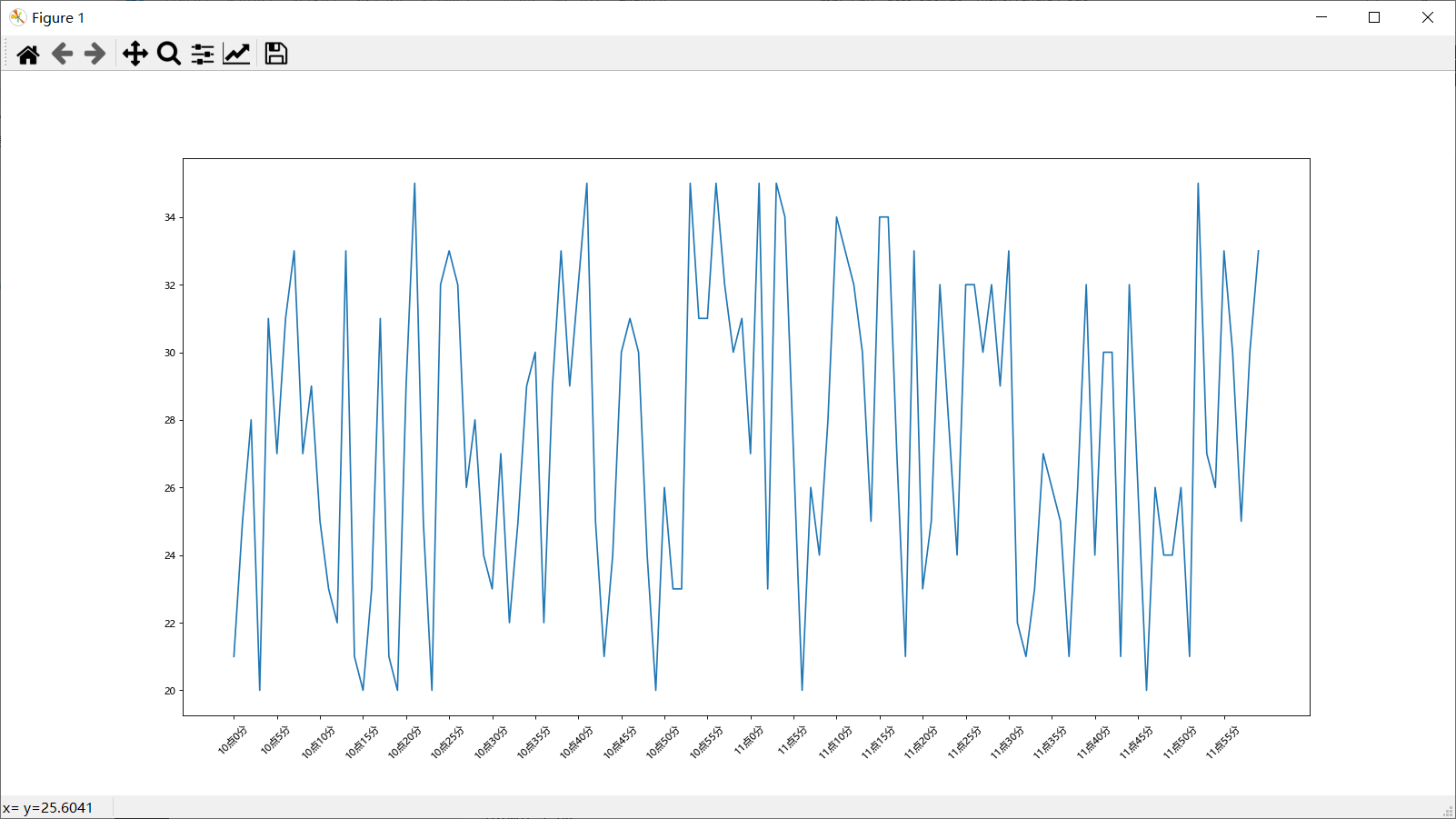Screen dimensions: 1456x819
Task: Click the x-axis label 10点0分
Action: point(233,740)
